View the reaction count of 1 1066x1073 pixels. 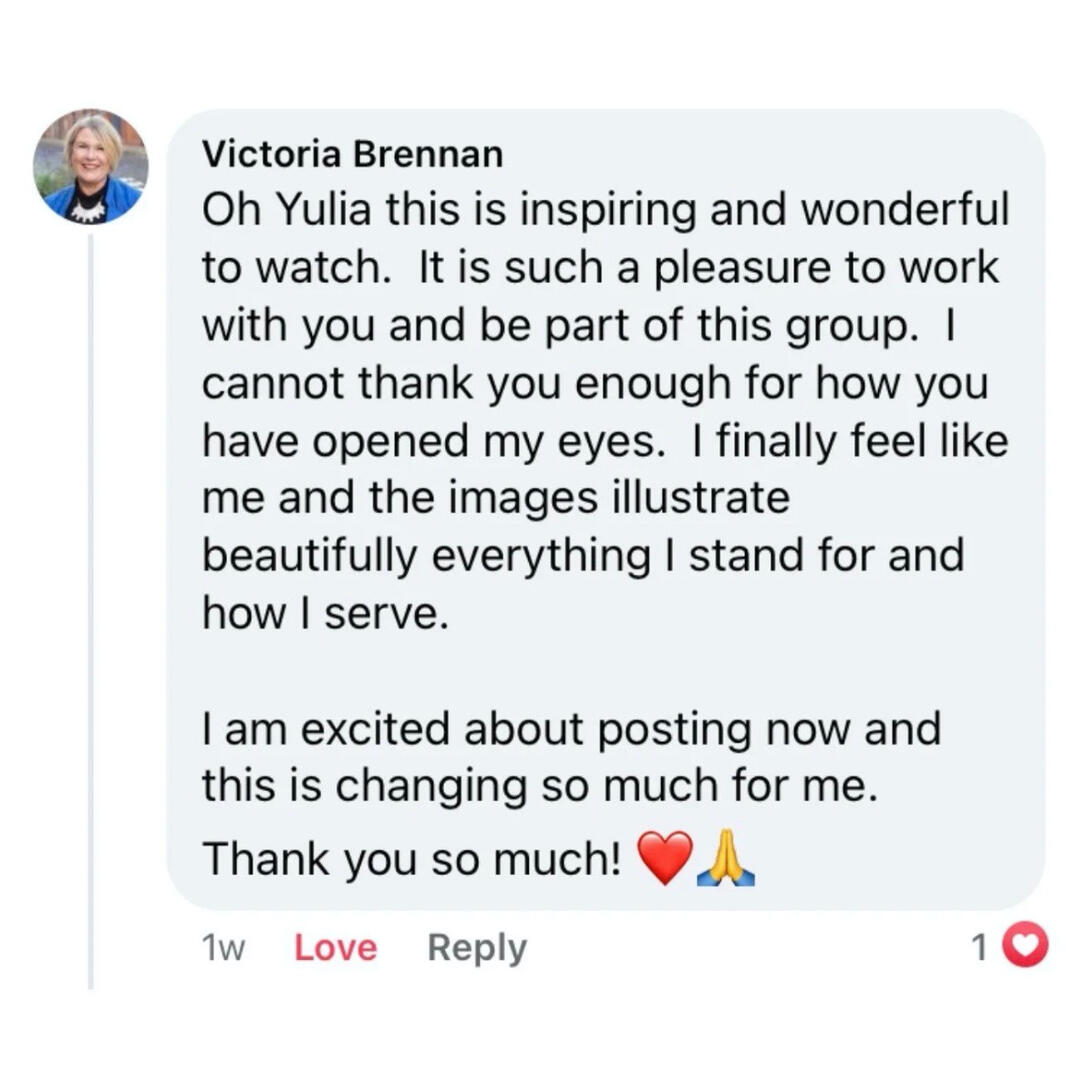[979, 947]
